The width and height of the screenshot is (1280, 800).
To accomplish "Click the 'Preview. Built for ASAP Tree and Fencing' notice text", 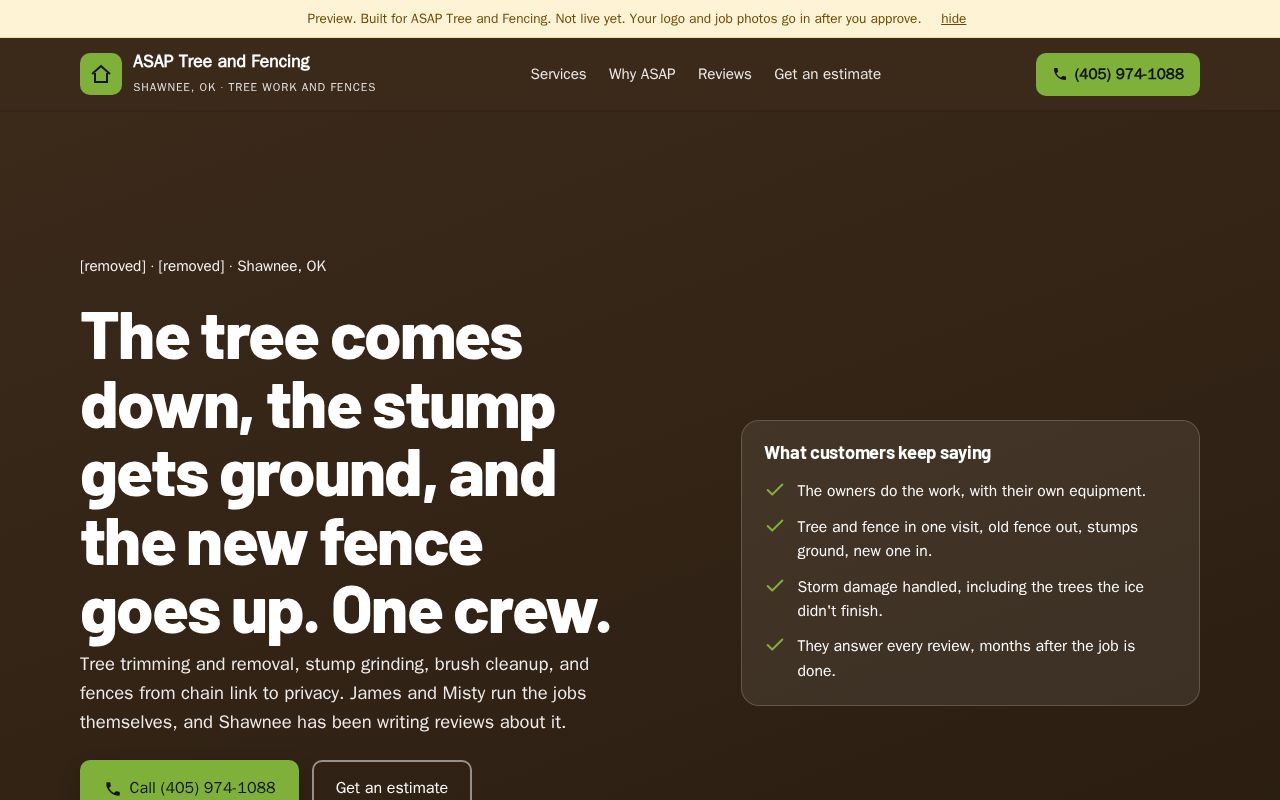I will click(614, 19).
